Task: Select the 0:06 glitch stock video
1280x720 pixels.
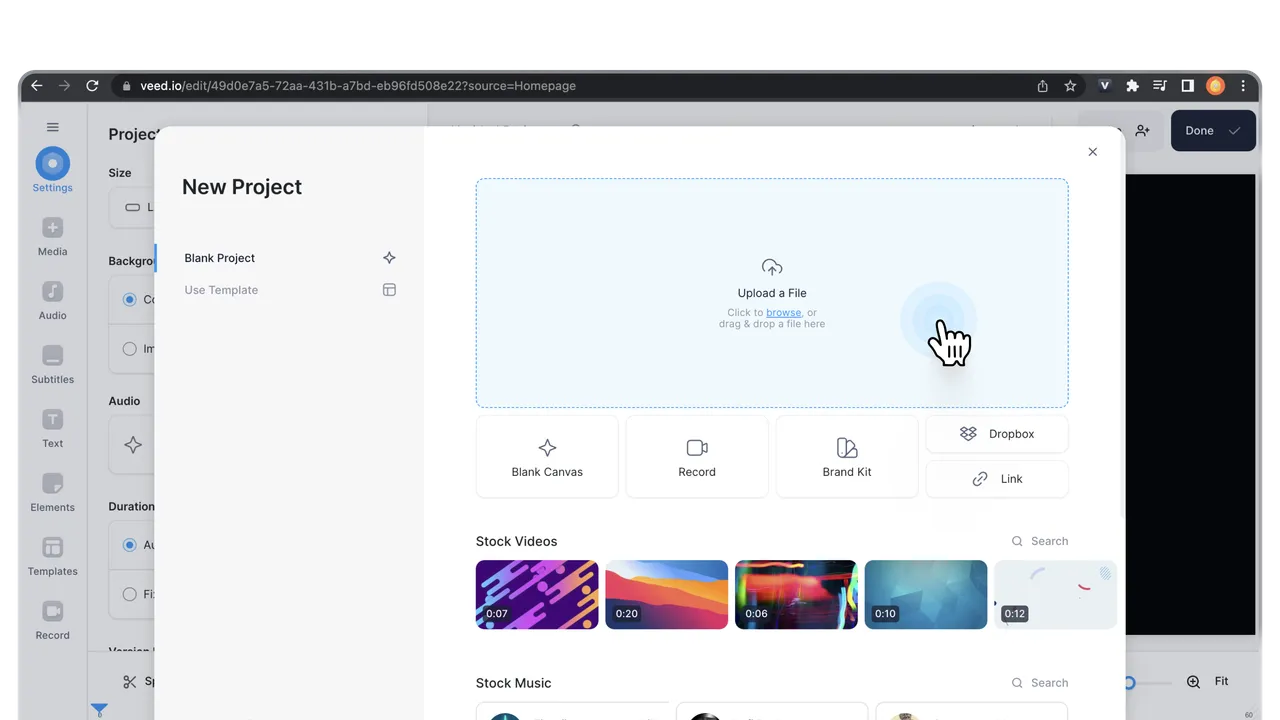Action: coord(796,594)
